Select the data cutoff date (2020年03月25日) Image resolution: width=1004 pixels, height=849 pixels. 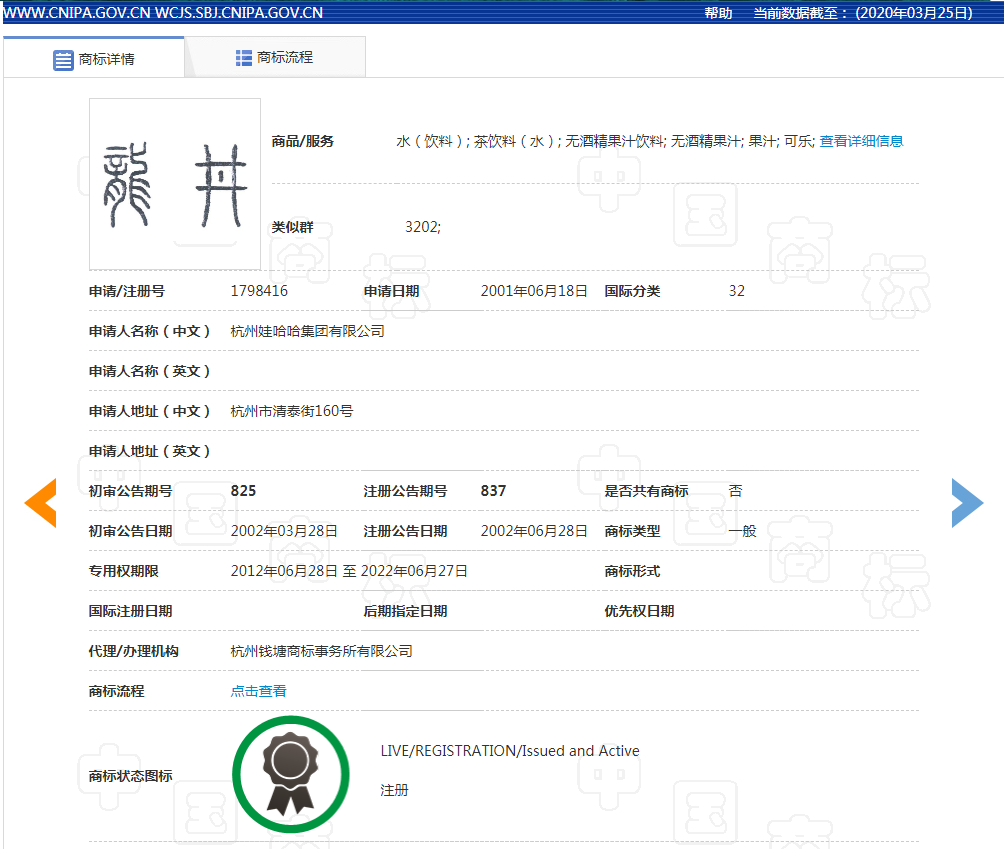point(914,13)
